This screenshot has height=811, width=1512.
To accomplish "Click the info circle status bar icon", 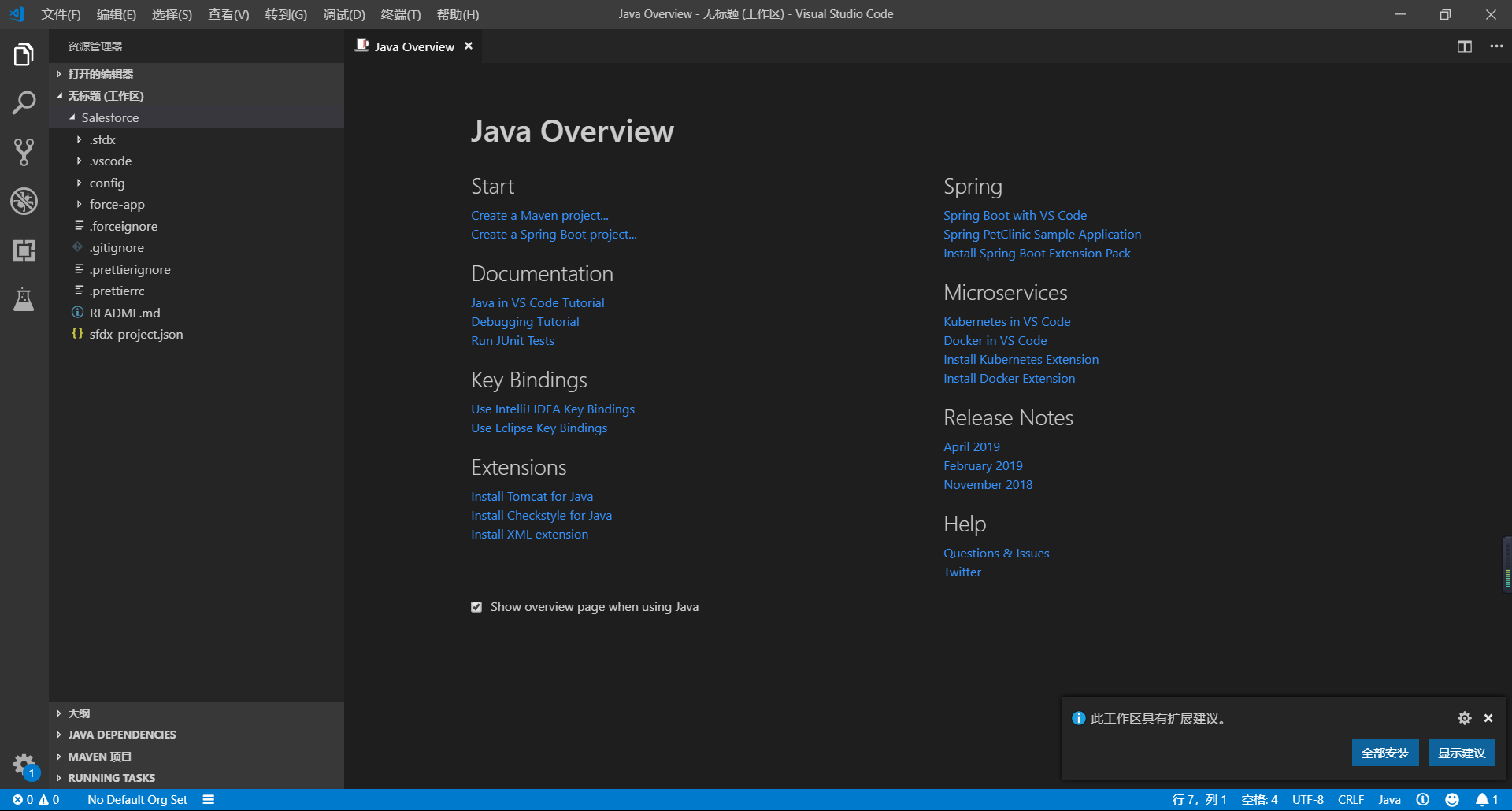I will point(1422,800).
